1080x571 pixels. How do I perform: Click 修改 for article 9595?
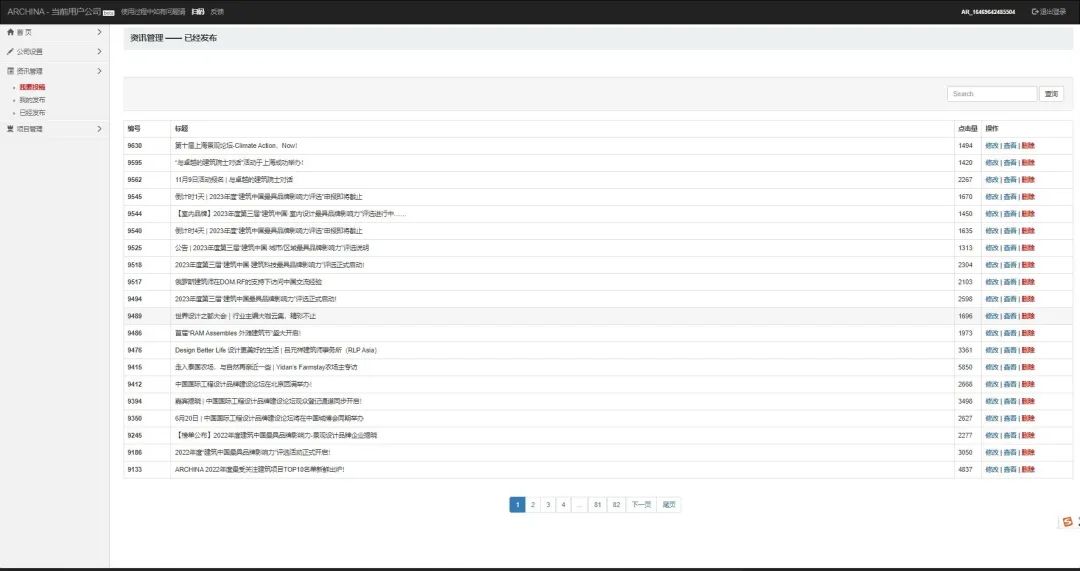click(992, 163)
